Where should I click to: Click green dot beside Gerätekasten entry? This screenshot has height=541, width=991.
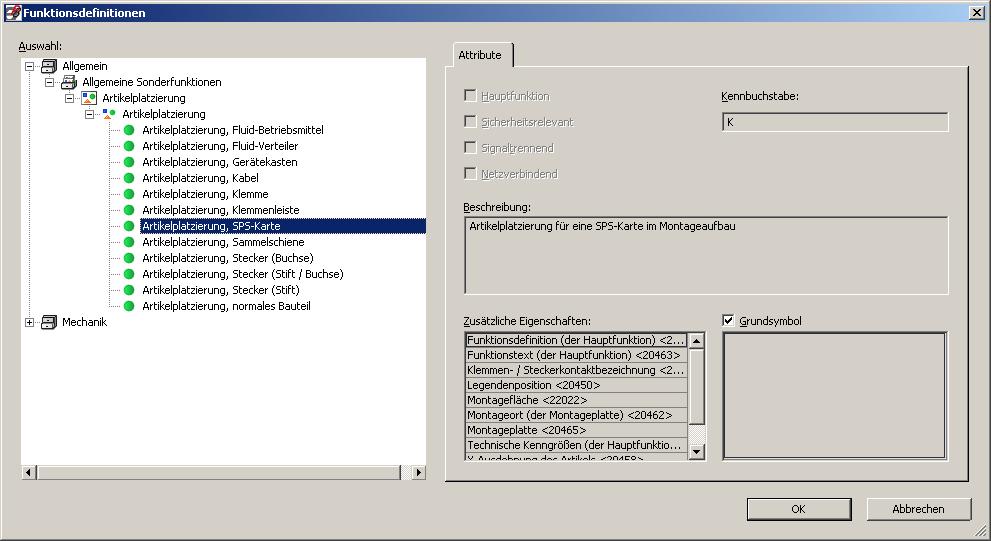click(x=129, y=162)
